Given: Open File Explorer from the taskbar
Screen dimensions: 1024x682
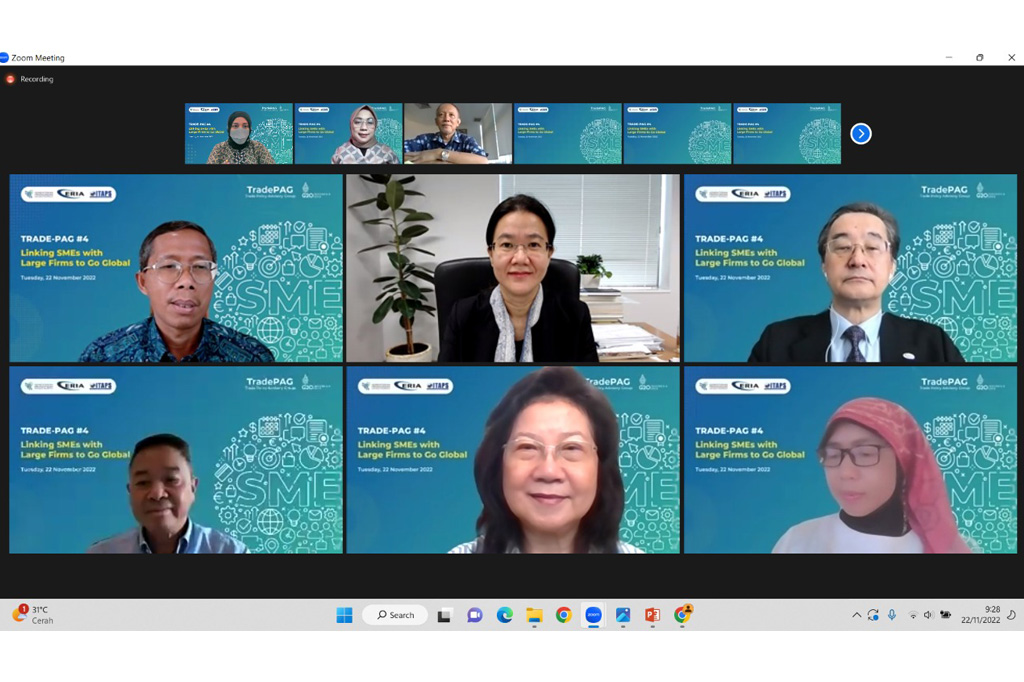Looking at the screenshot, I should [534, 615].
